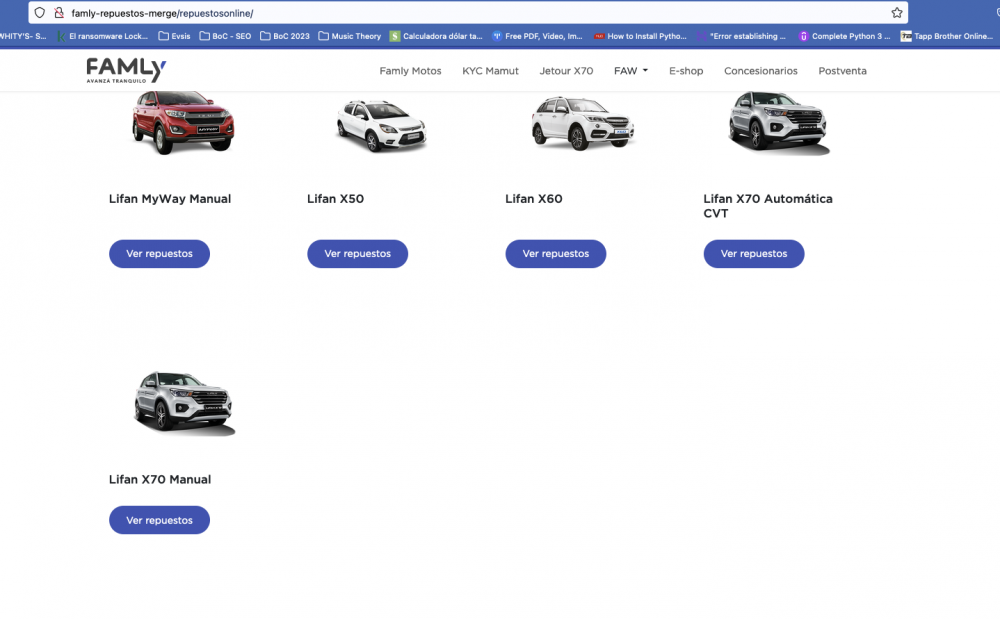
Task: Click the Lifan X70 Automática CVT image
Action: click(x=779, y=123)
